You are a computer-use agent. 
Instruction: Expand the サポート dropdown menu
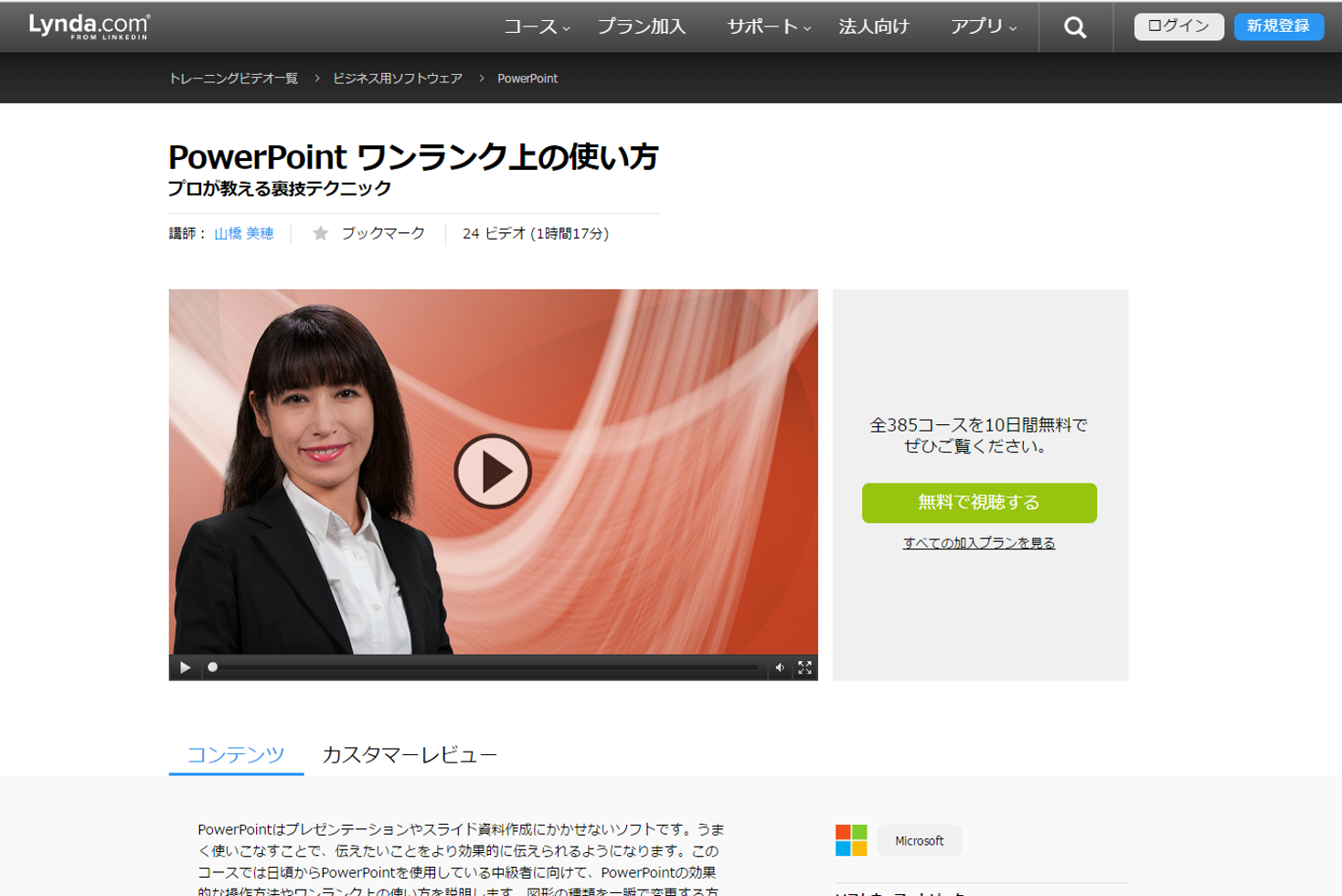coord(768,27)
